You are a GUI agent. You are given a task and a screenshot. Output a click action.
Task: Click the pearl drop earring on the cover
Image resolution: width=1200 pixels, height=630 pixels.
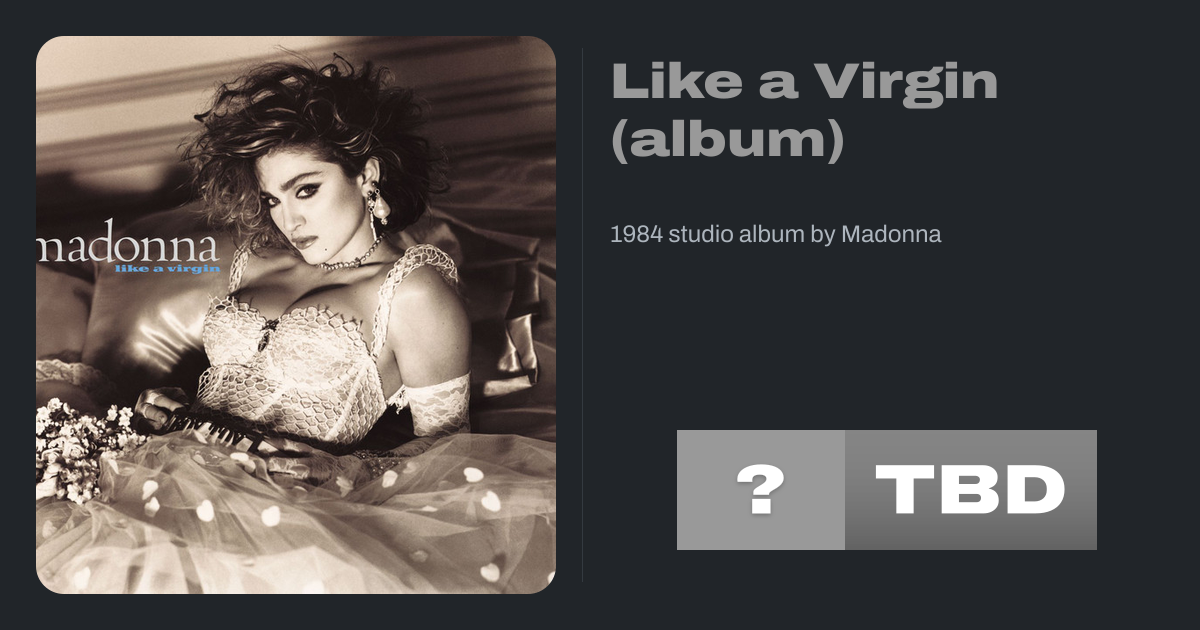(380, 205)
